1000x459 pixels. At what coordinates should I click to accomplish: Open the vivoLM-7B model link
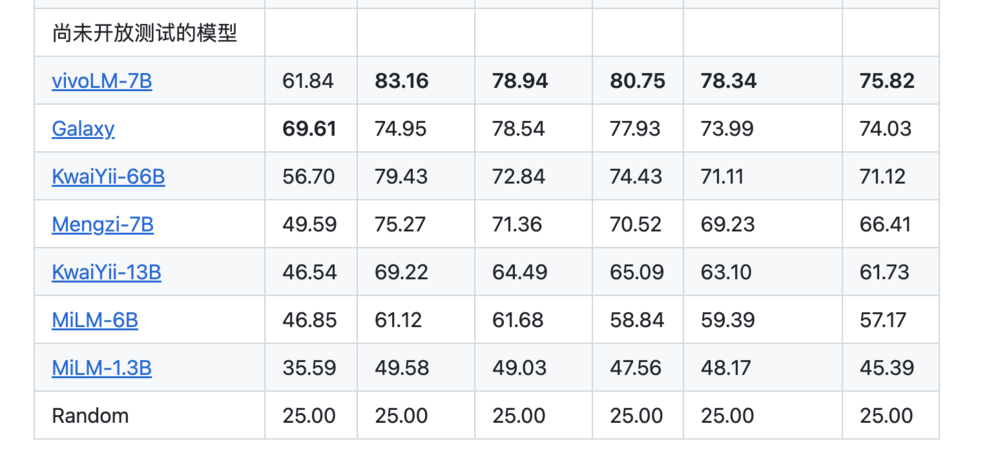tap(102, 81)
